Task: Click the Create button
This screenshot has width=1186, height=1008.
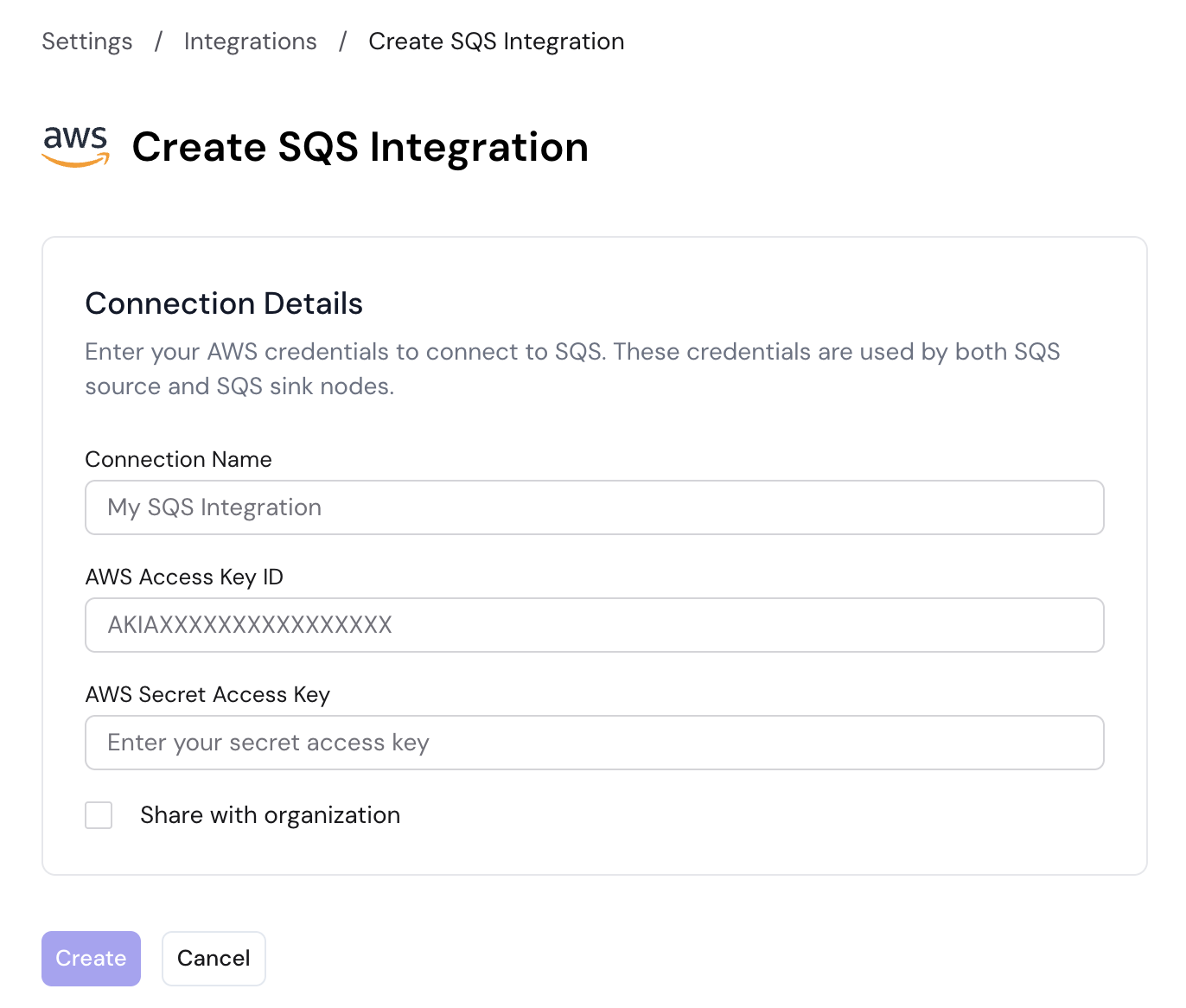Action: [91, 959]
